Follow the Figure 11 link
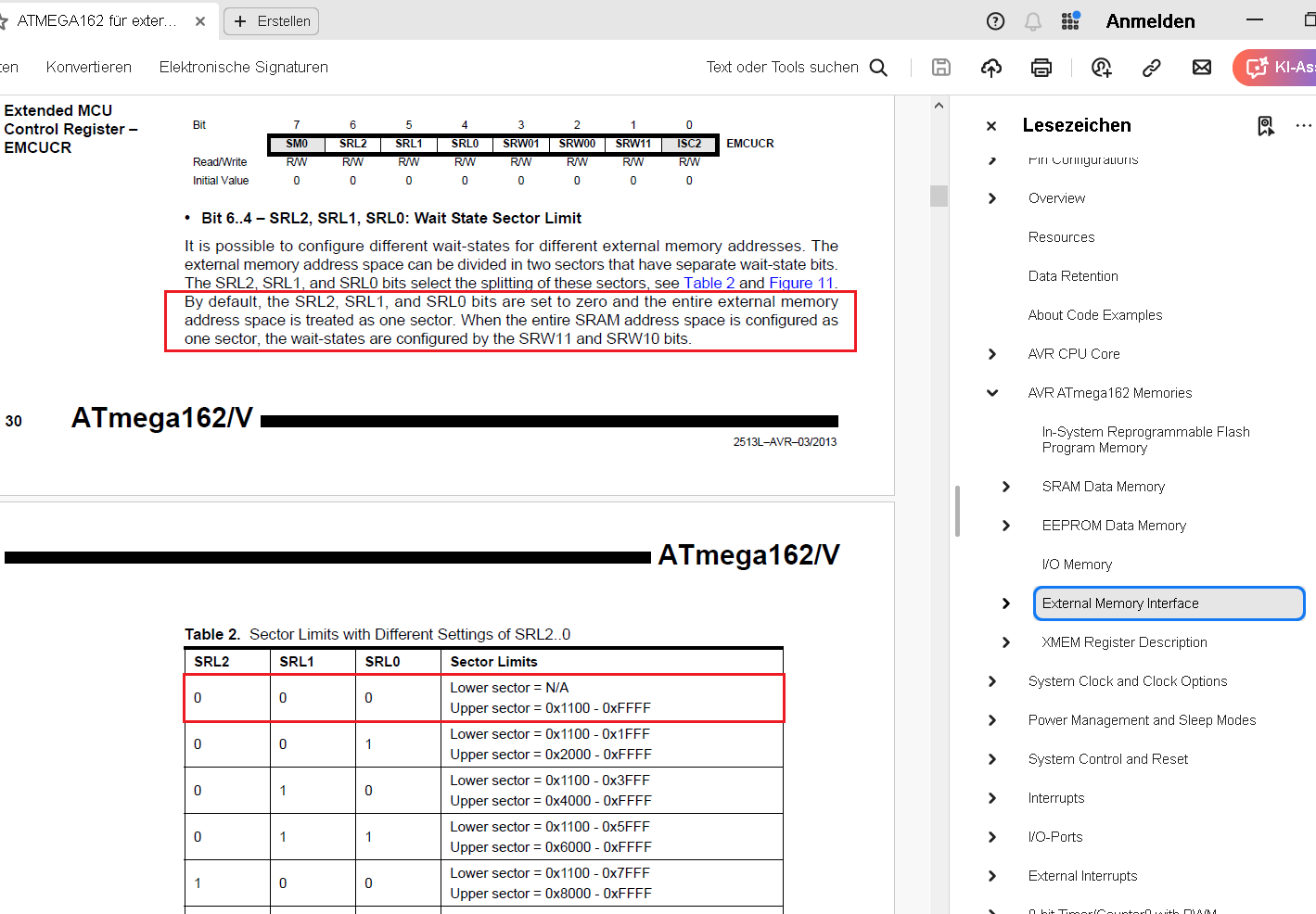 click(x=802, y=283)
